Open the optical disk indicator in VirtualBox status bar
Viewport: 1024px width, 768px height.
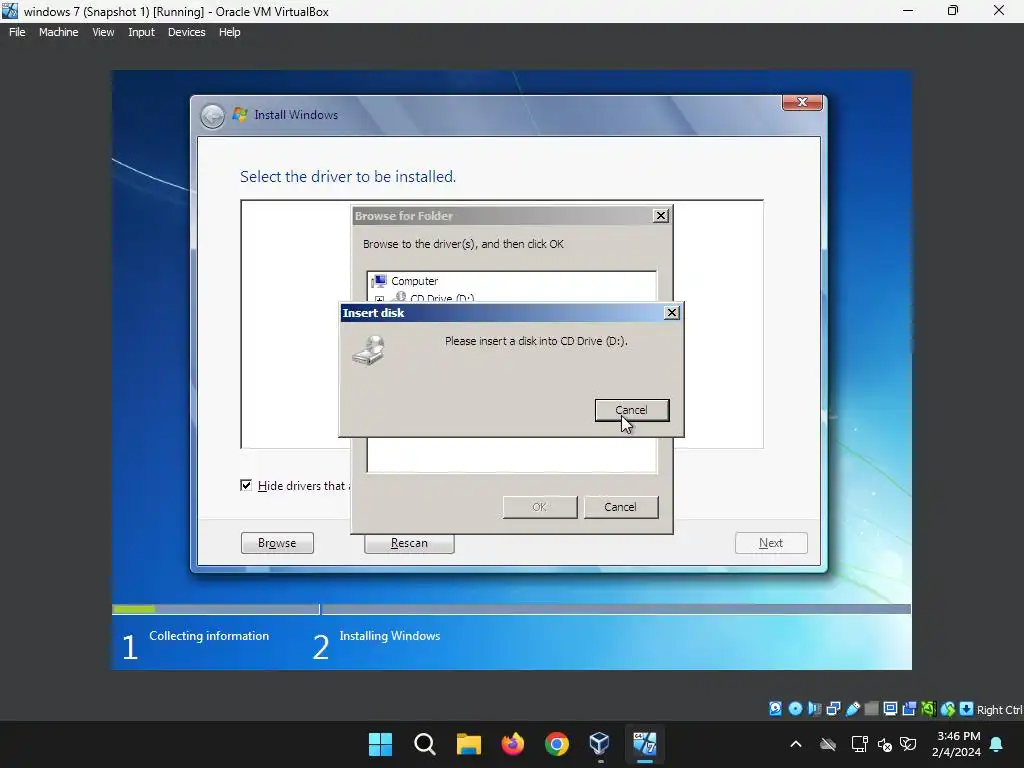795,709
